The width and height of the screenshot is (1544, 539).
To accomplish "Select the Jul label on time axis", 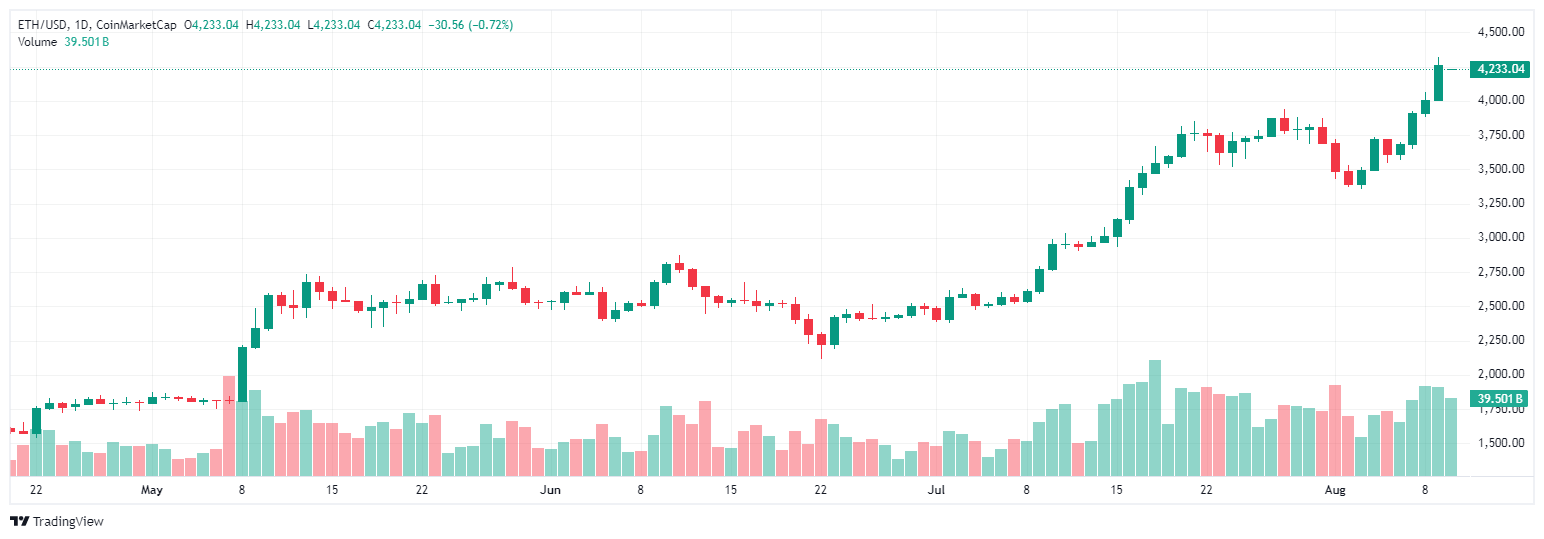I will (936, 490).
